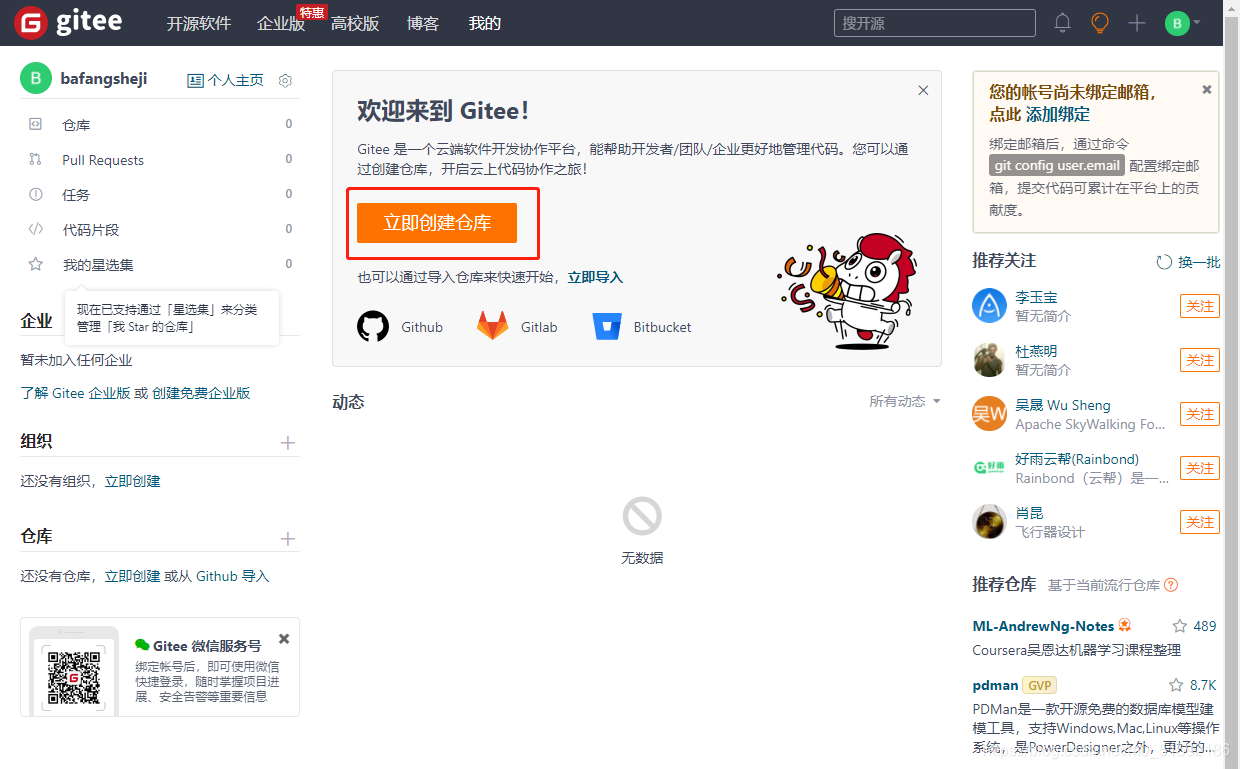Select the Github import icon

click(x=373, y=326)
